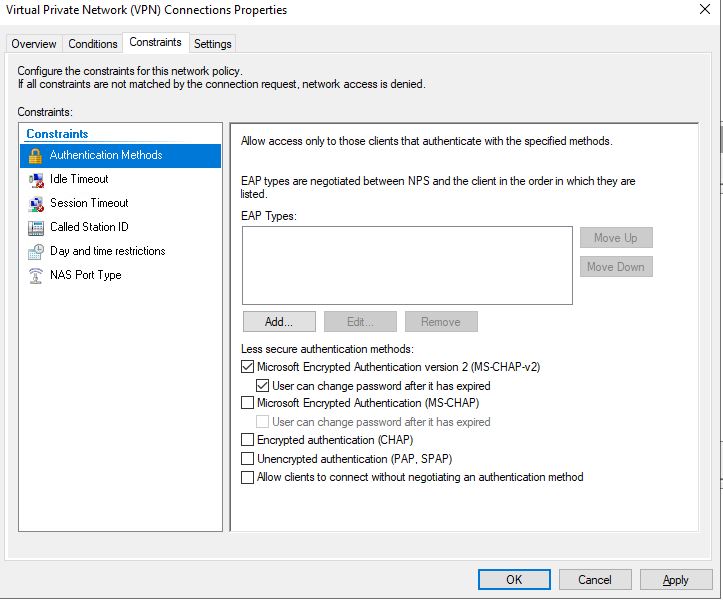Uncheck the MS-CHAP-v2 authentication checkbox
723x600 pixels.
(248, 367)
